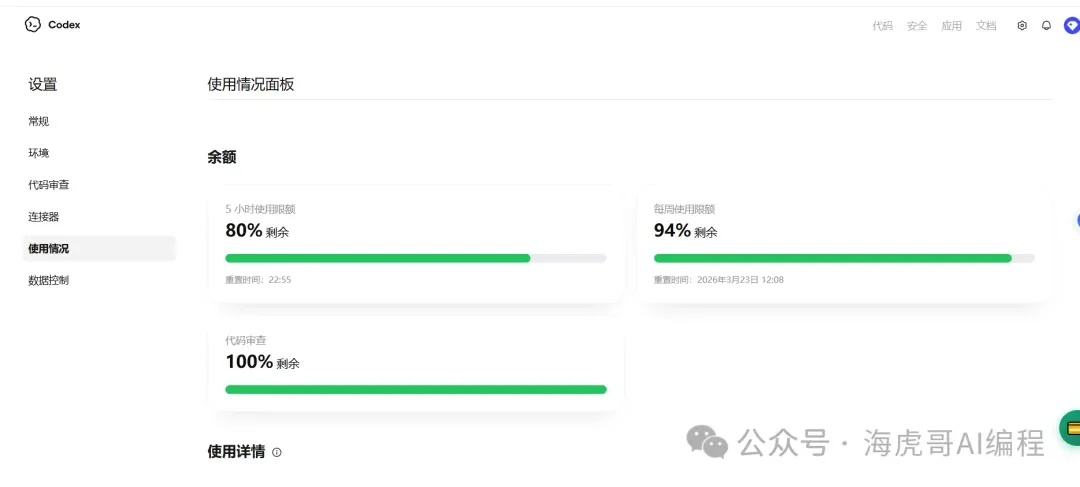This screenshot has width=1080, height=487.
Task: Click the 每周使用限额 94% usage card
Action: (844, 244)
